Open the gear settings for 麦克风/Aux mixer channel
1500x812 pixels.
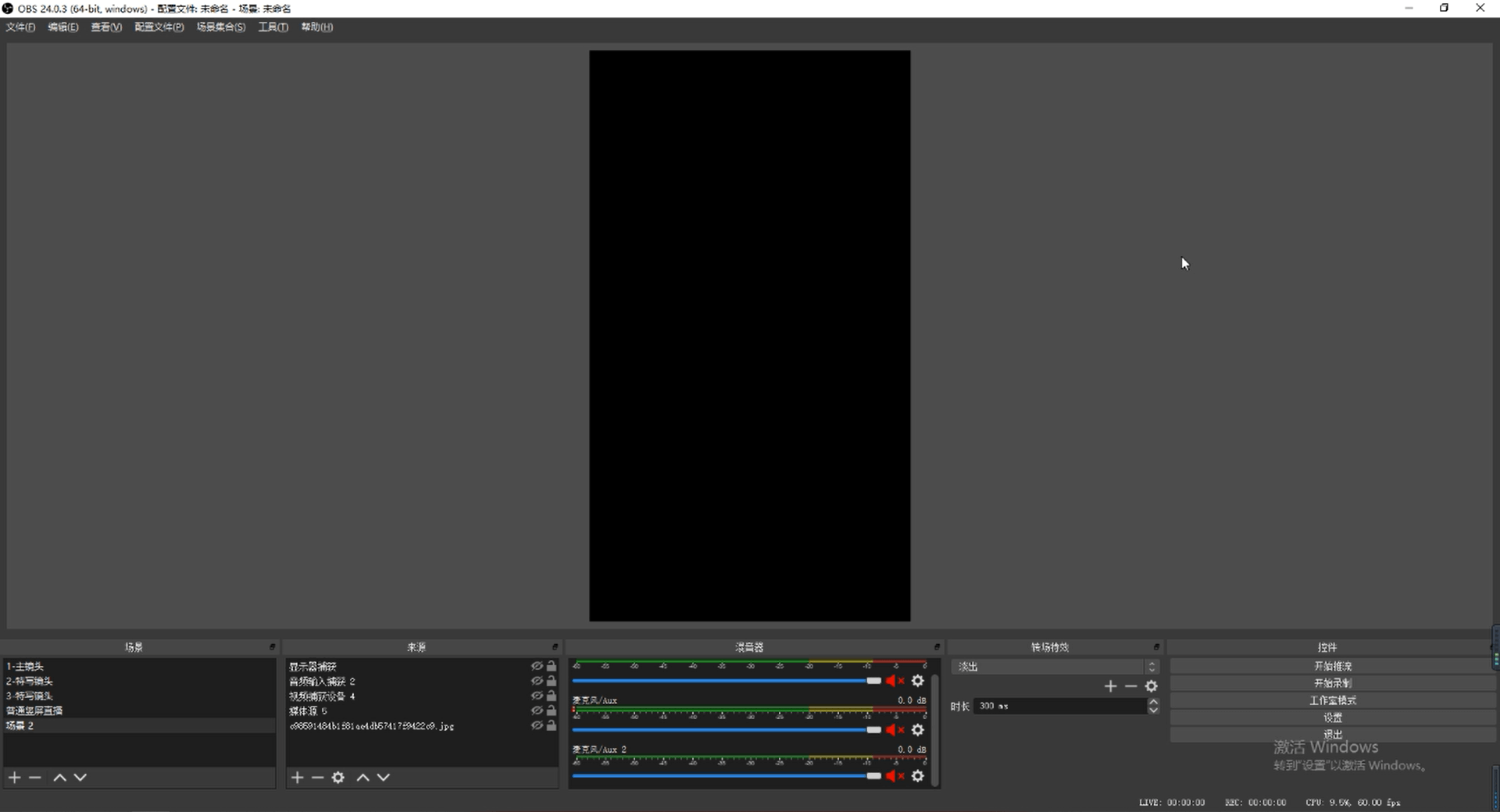[x=918, y=729]
